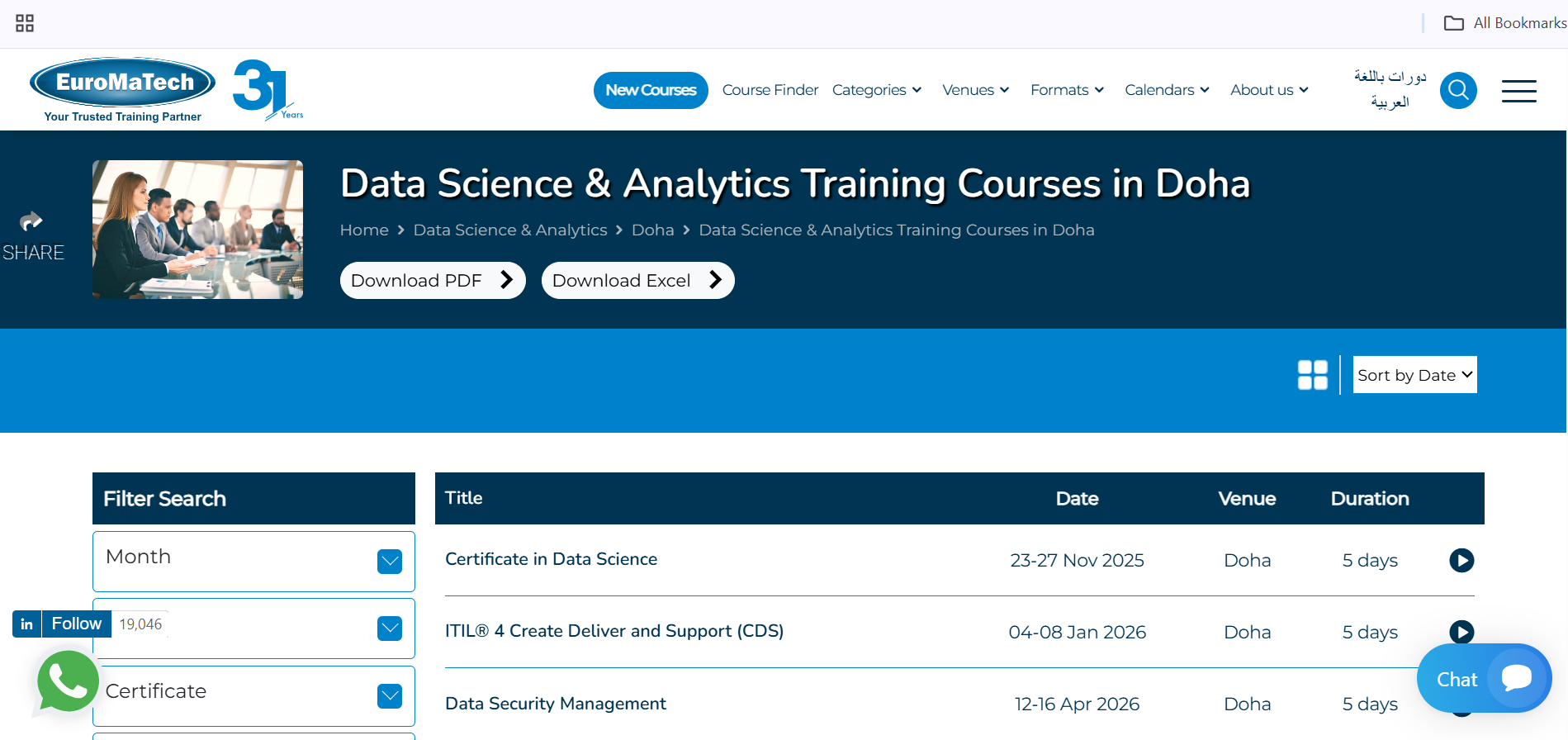Image resolution: width=1568 pixels, height=740 pixels.
Task: Download the course list as PDF
Action: click(x=433, y=281)
